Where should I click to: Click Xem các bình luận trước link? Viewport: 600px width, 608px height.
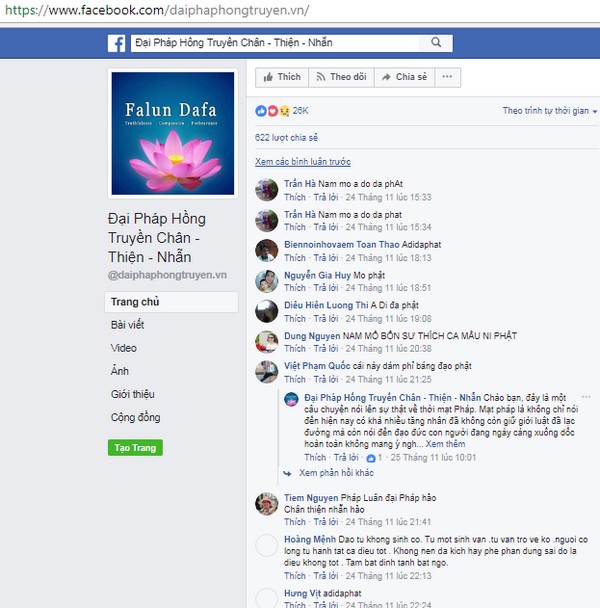click(303, 162)
